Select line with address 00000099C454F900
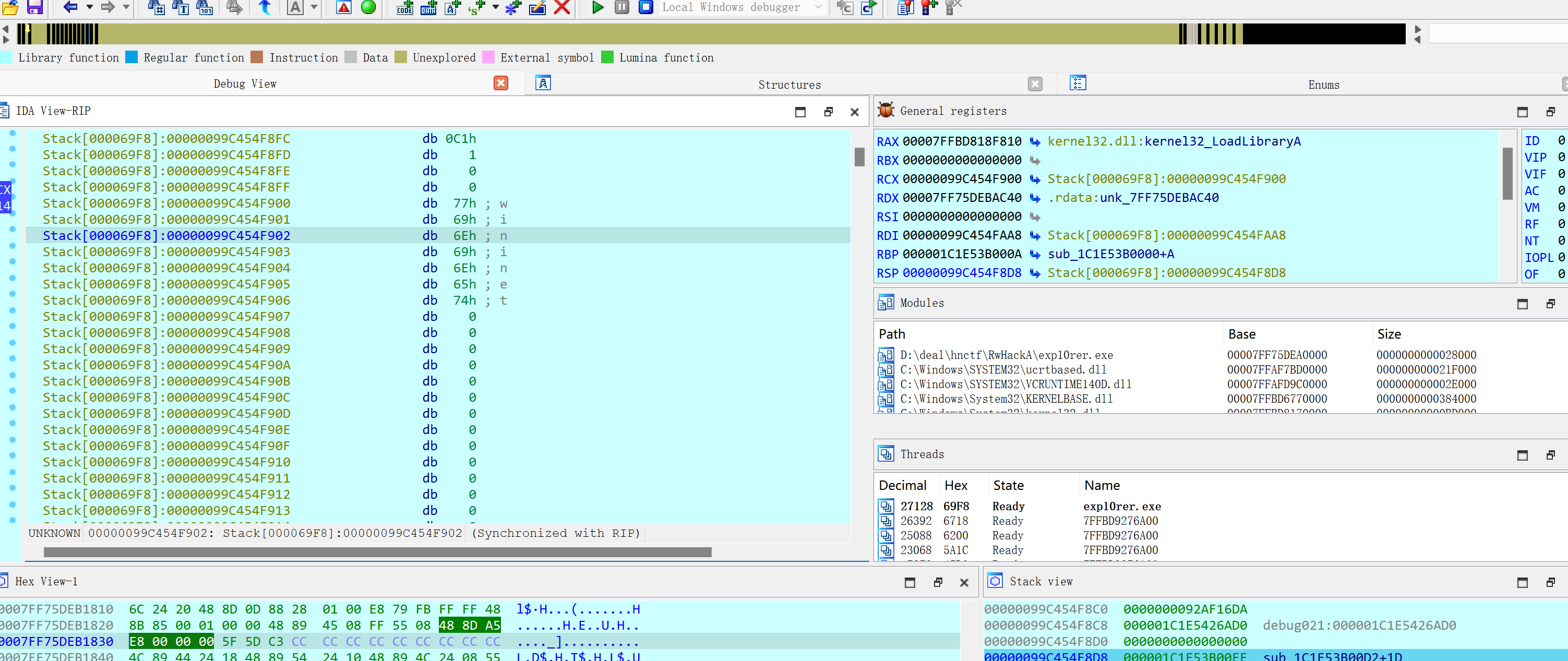This screenshot has width=1568, height=661. coord(438,203)
